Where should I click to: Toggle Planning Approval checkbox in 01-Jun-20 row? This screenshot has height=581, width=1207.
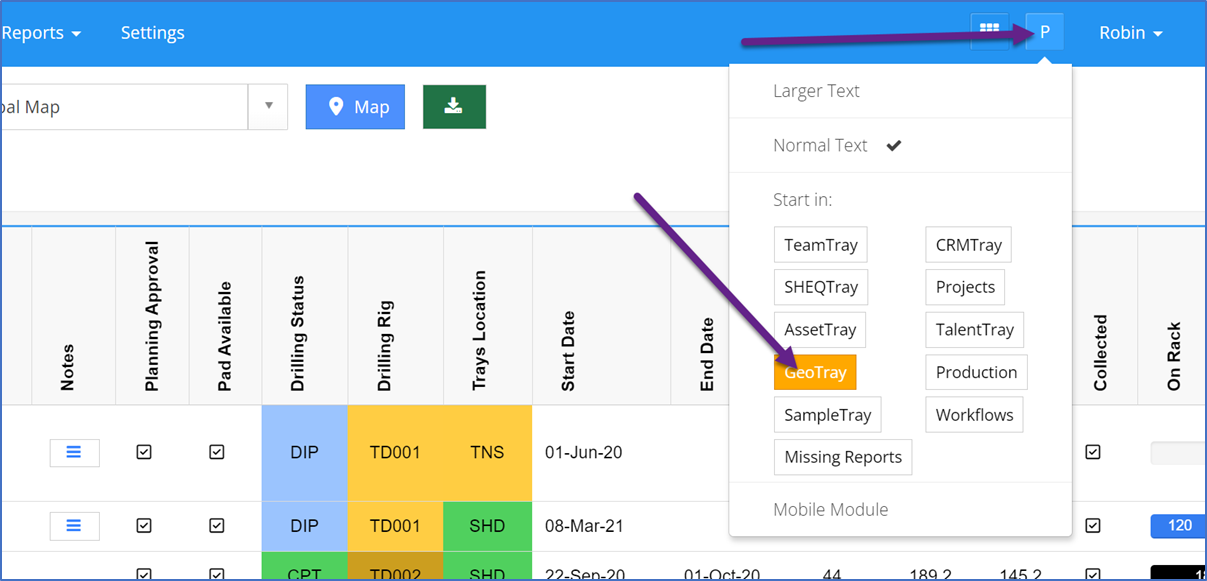coord(144,452)
